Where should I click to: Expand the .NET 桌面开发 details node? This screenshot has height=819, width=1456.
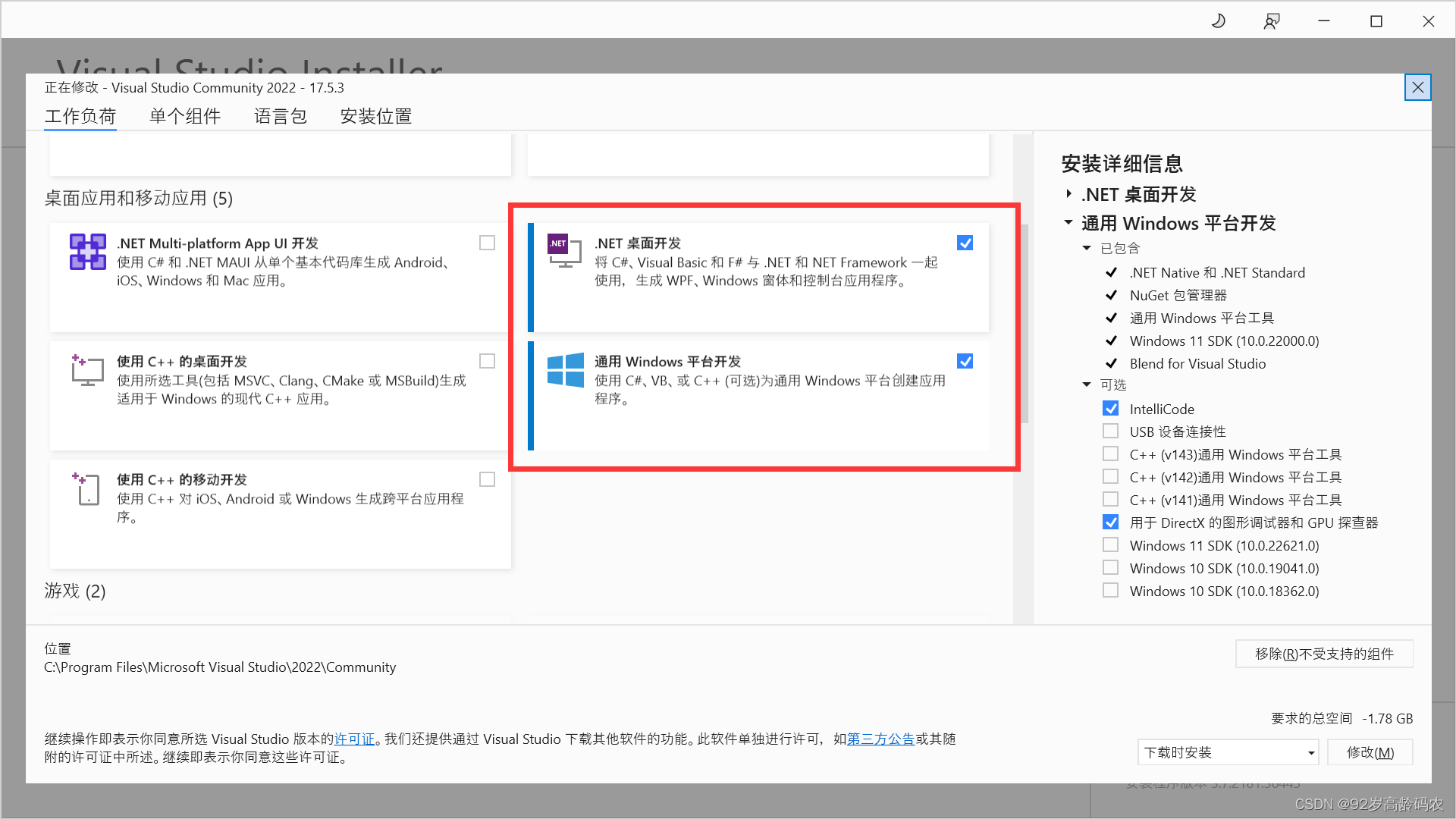(x=1068, y=194)
